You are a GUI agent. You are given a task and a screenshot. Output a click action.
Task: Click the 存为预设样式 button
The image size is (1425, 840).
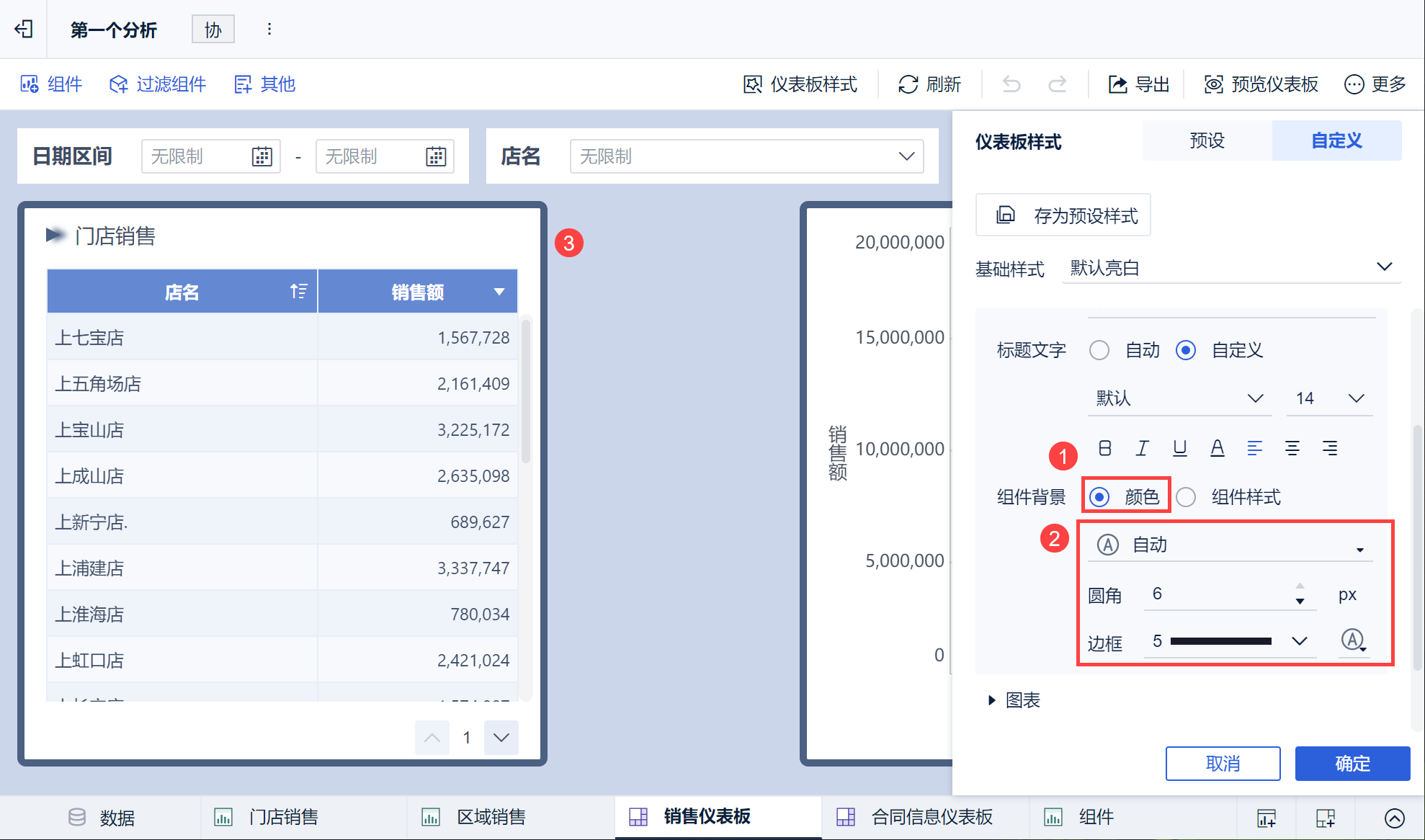coord(1063,215)
